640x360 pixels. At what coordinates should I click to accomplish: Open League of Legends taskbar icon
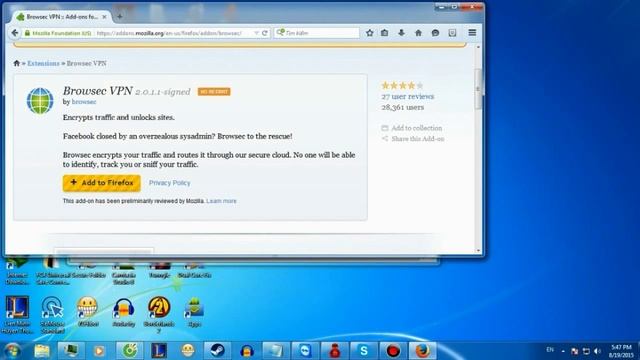[x=159, y=351]
